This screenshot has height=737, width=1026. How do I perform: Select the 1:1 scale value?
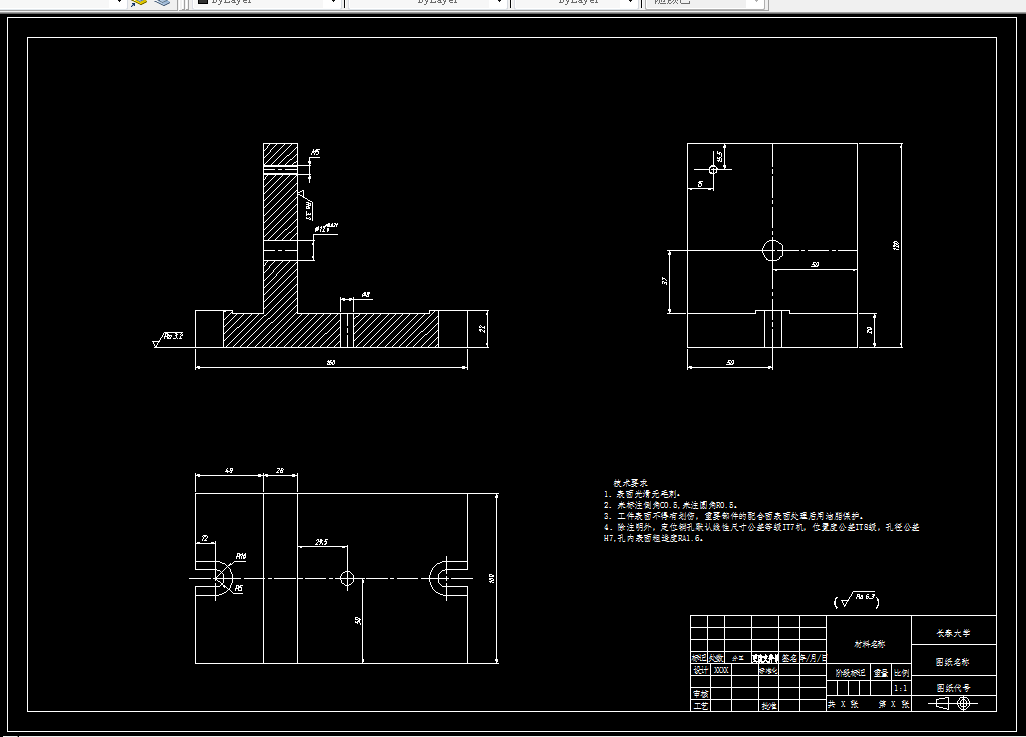[901, 688]
